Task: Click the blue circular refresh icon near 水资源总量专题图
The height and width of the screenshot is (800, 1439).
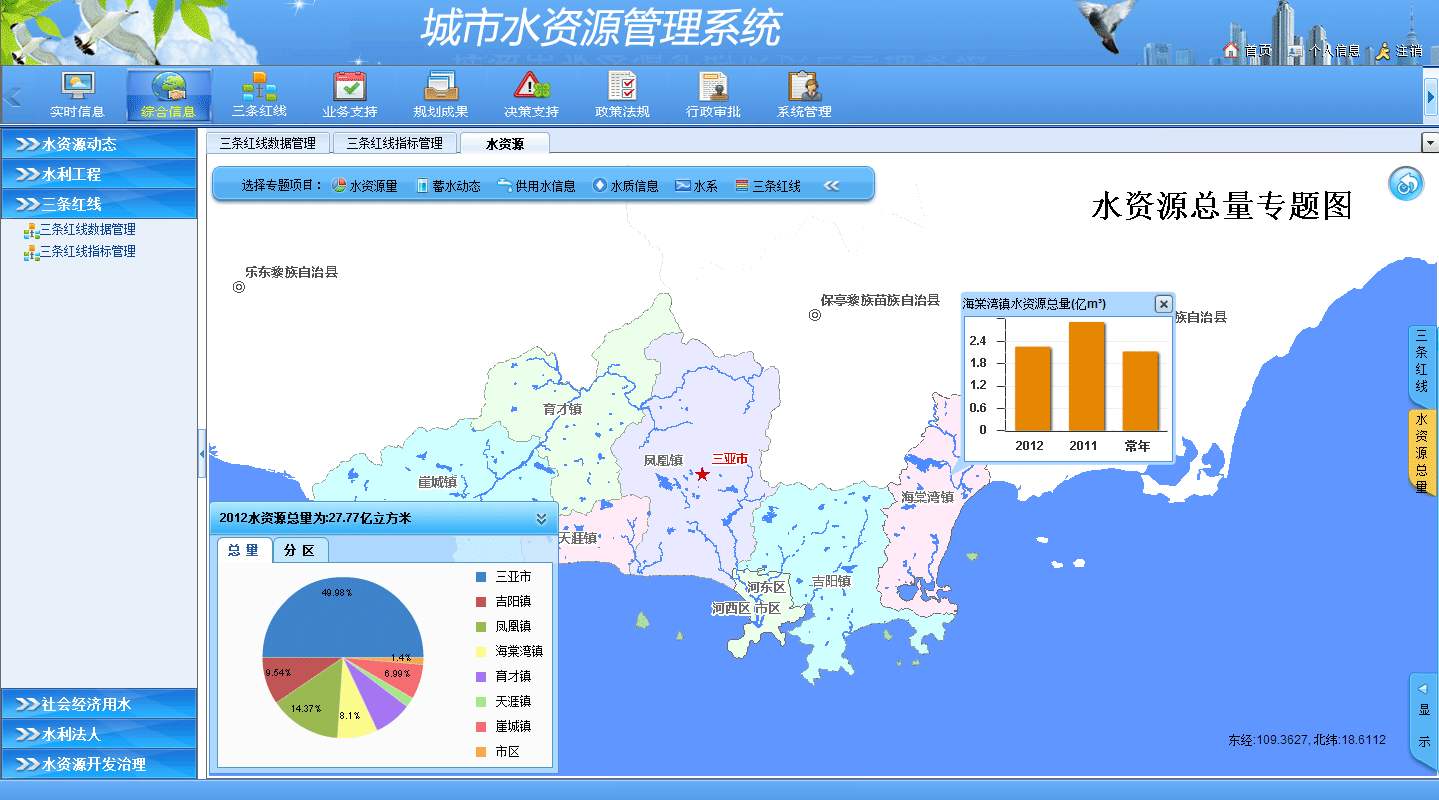Action: [x=1405, y=185]
